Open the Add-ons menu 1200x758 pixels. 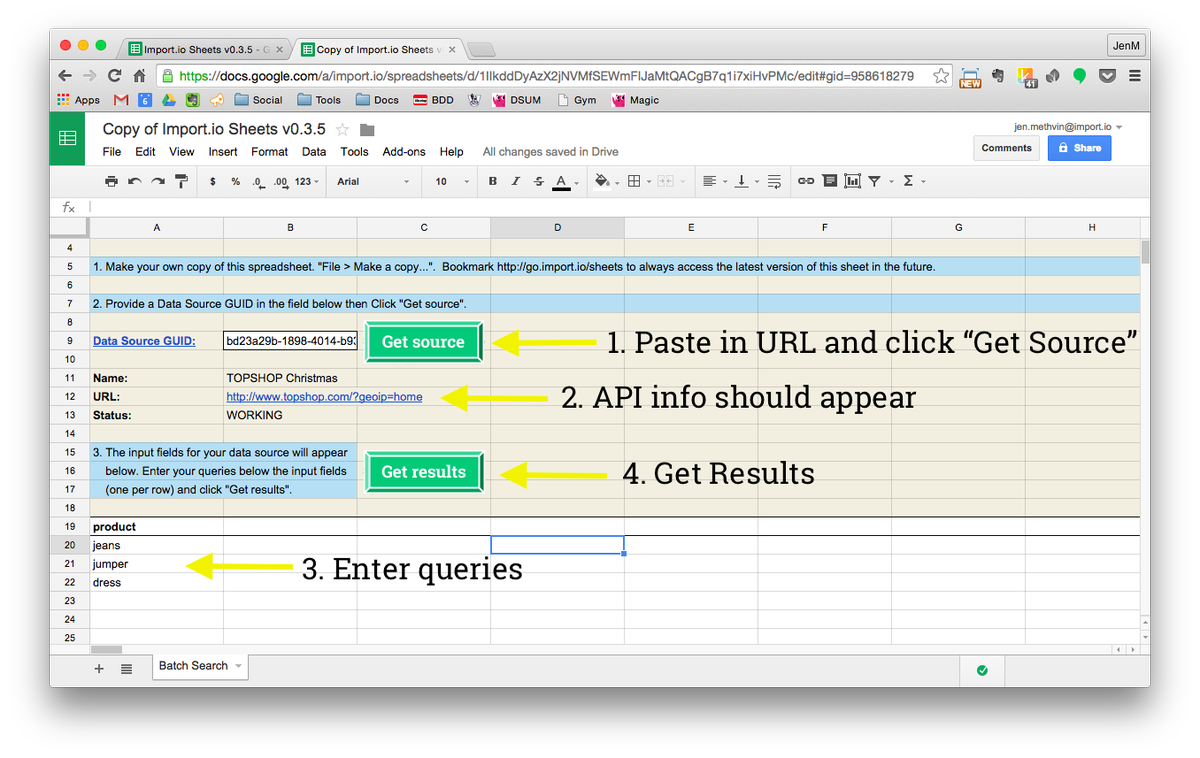click(x=404, y=152)
